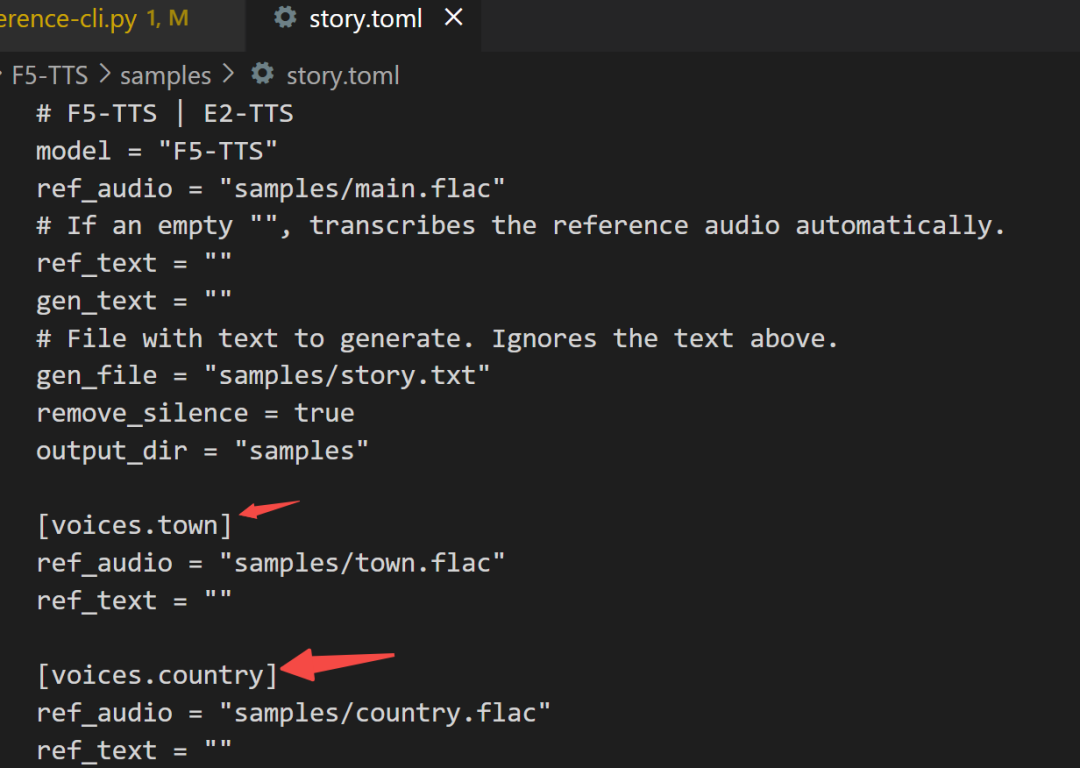Viewport: 1080px width, 768px height.
Task: Place cursor on comment "# F5-TTS | E2-TTS"
Action: (165, 113)
